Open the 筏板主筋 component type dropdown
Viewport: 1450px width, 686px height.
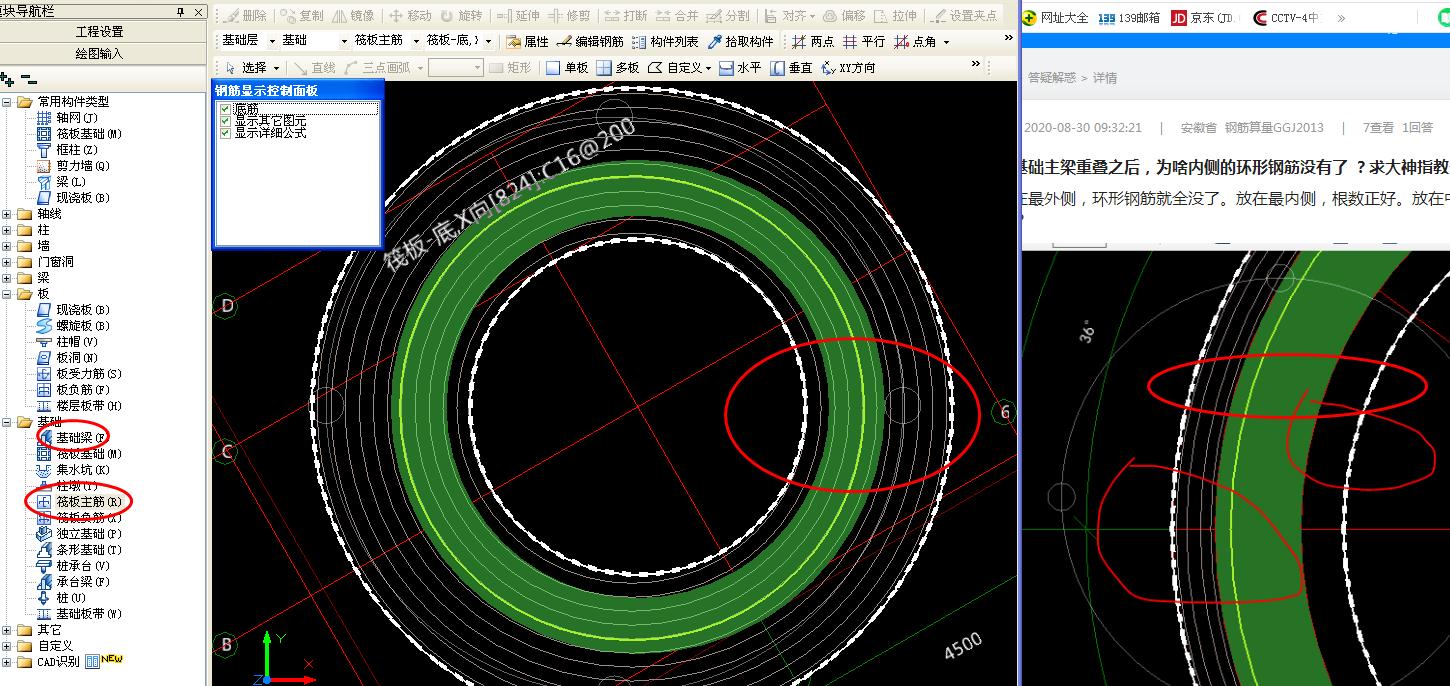(x=416, y=41)
